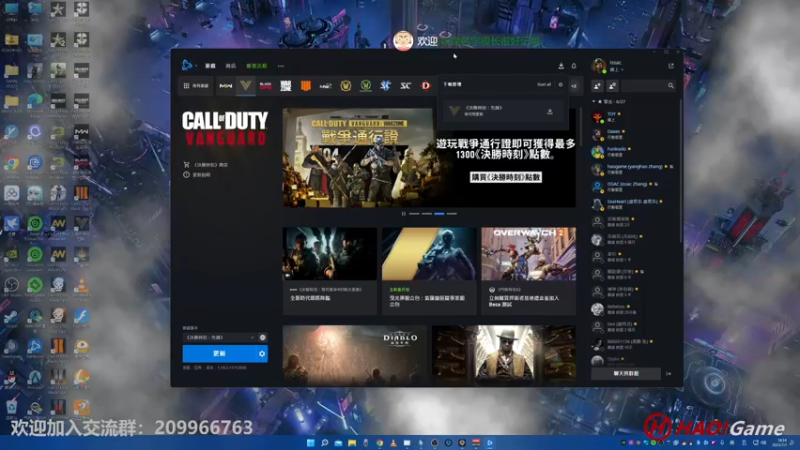Select the blue StarCraft II icon

click(x=385, y=86)
